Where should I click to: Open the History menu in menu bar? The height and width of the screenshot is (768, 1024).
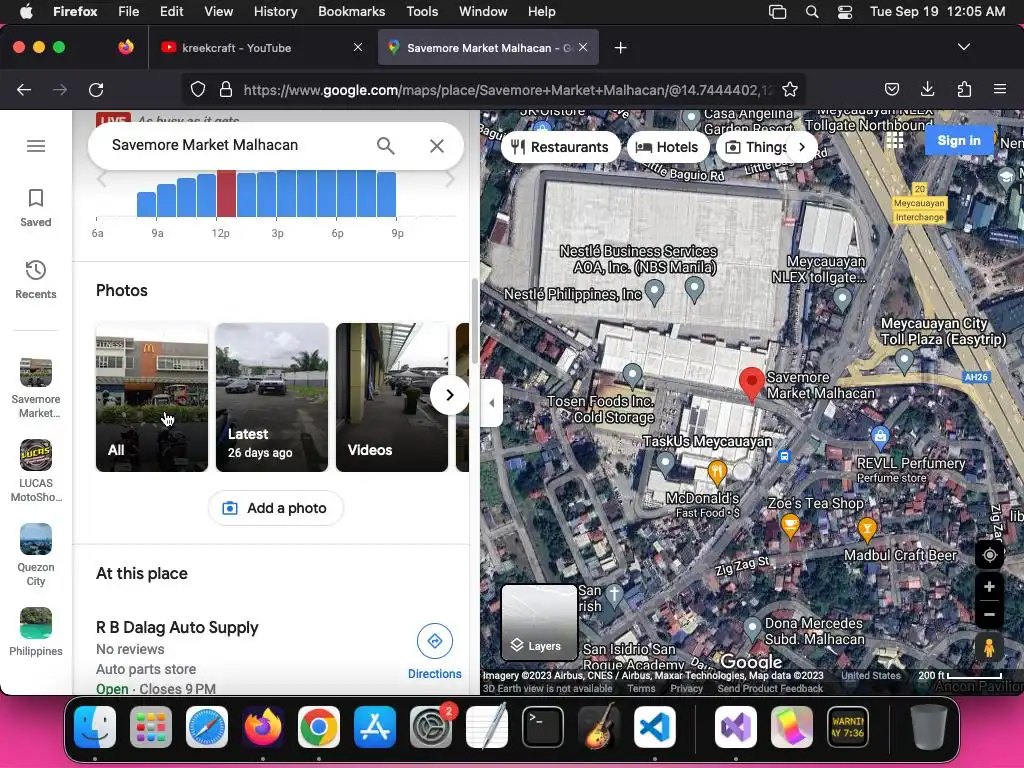[275, 12]
